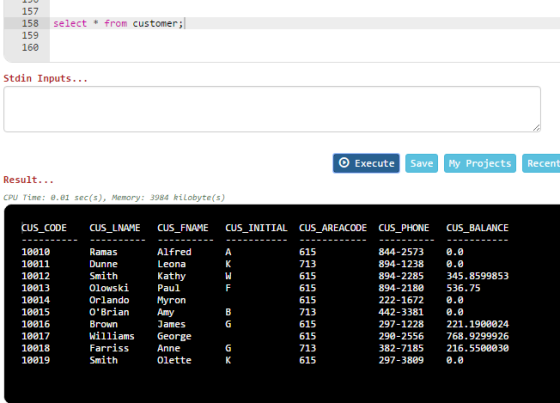Click phone number 290-2556

[x=401, y=336]
